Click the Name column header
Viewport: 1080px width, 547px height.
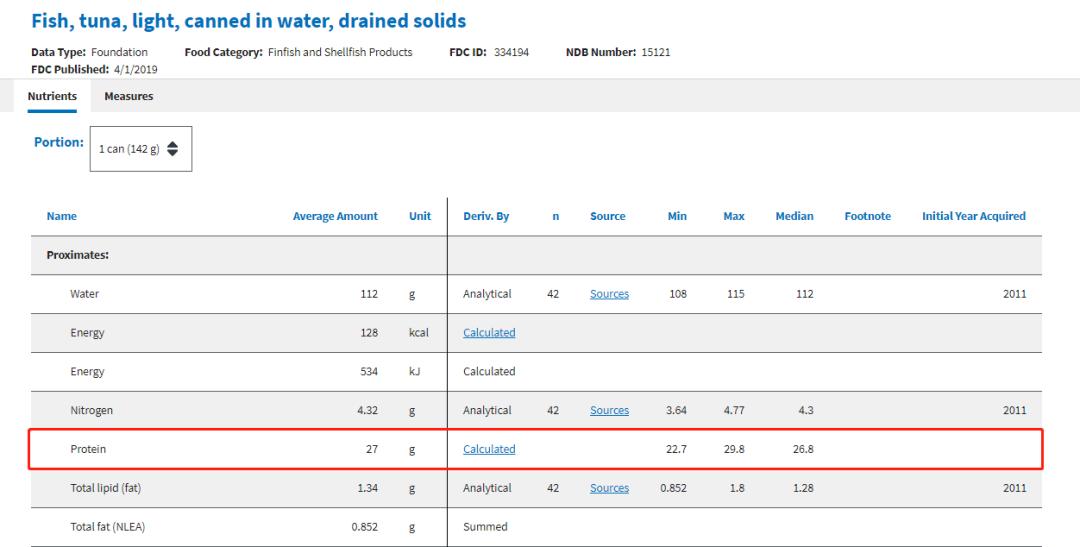click(62, 216)
